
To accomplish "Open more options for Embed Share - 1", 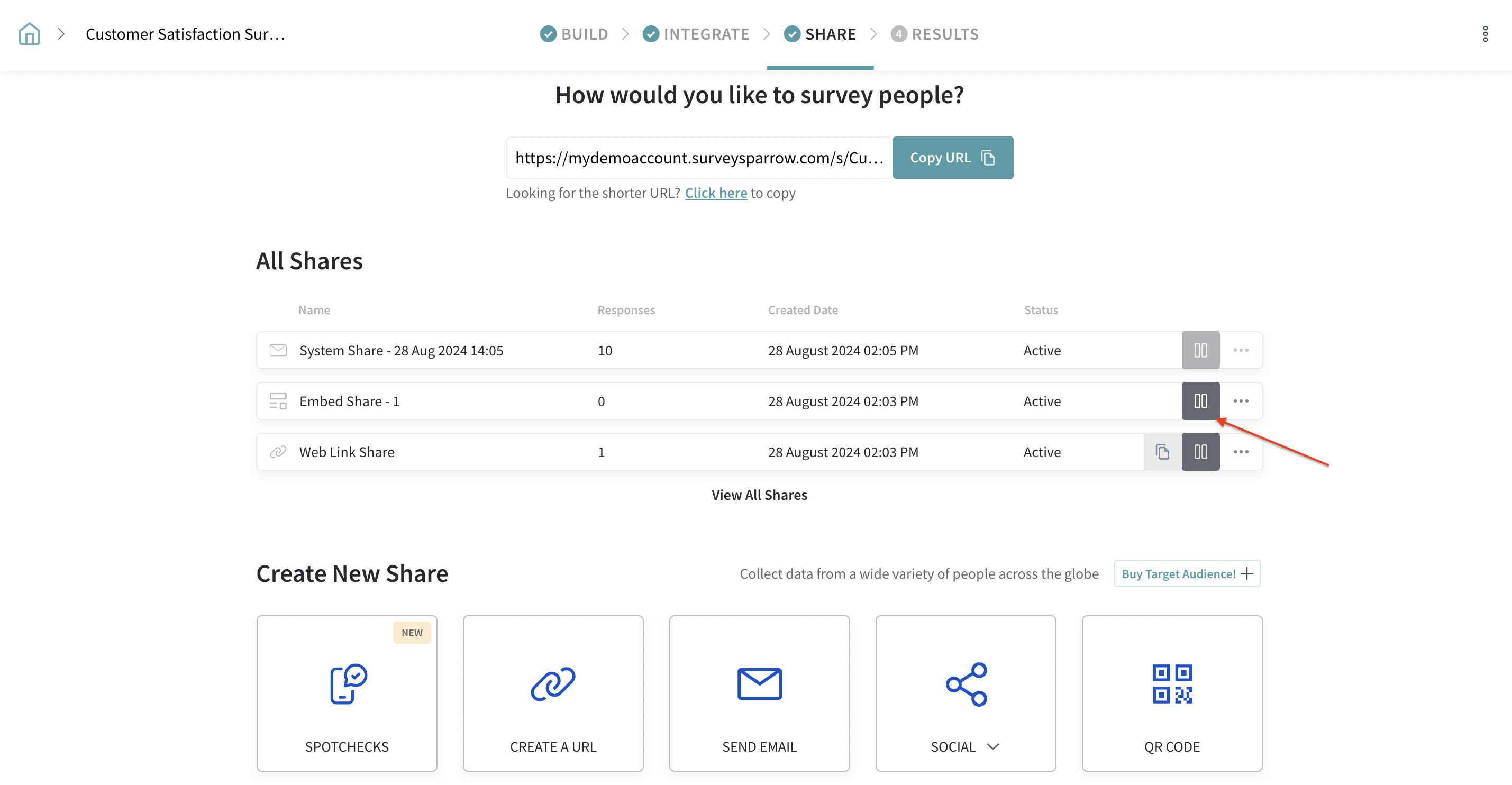I will tap(1241, 401).
